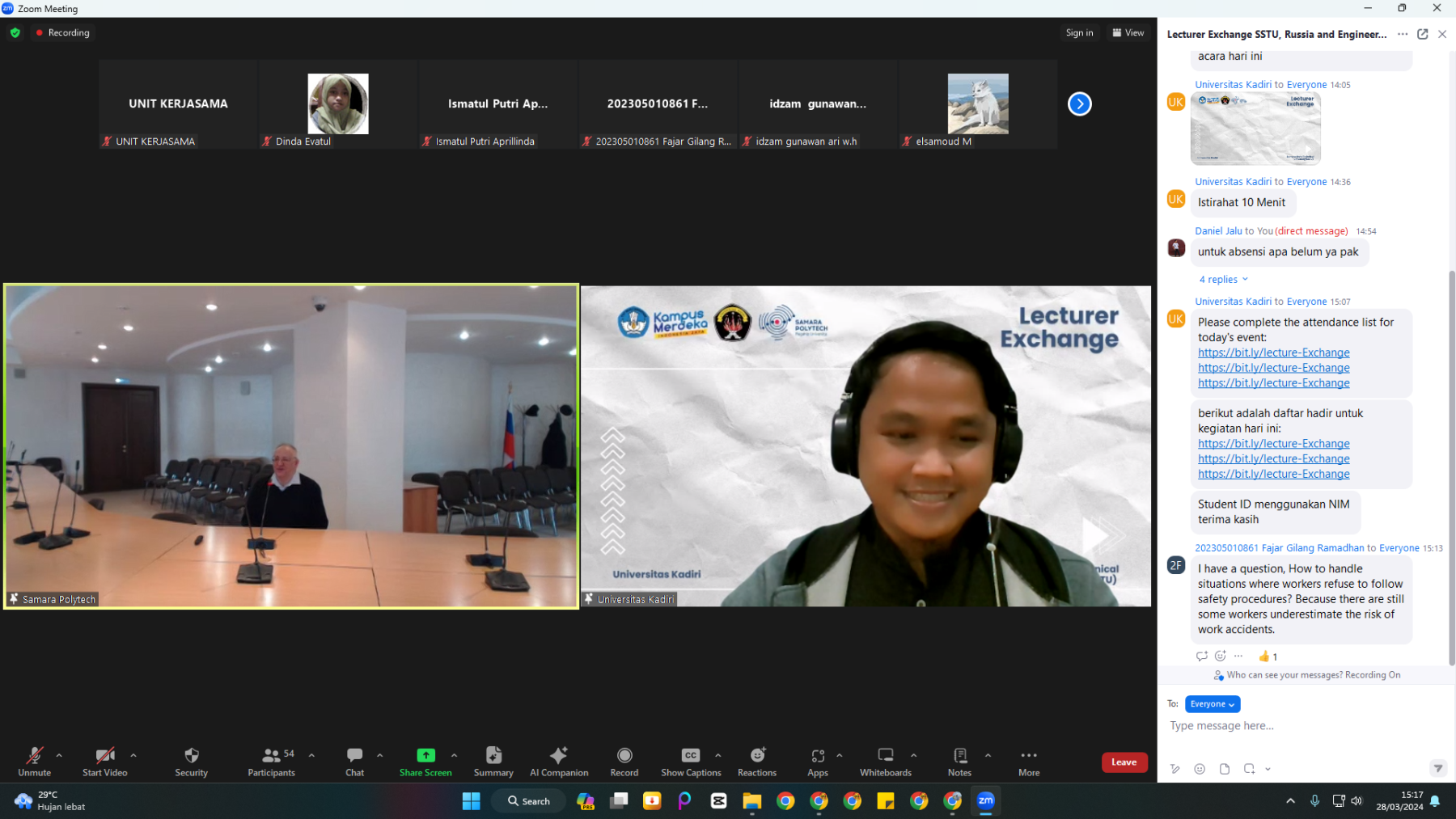Open the Security shield menu
This screenshot has height=819, width=1456.
coord(192,762)
